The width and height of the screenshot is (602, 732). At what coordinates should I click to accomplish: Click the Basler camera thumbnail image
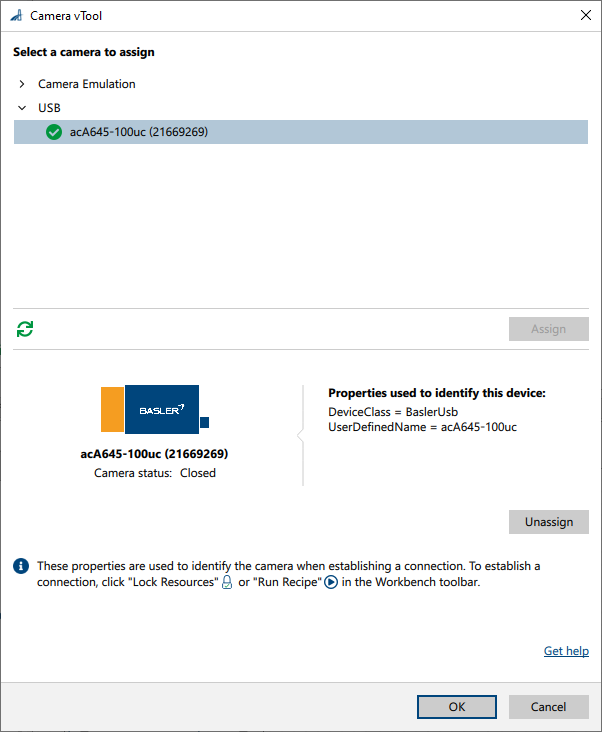point(155,409)
